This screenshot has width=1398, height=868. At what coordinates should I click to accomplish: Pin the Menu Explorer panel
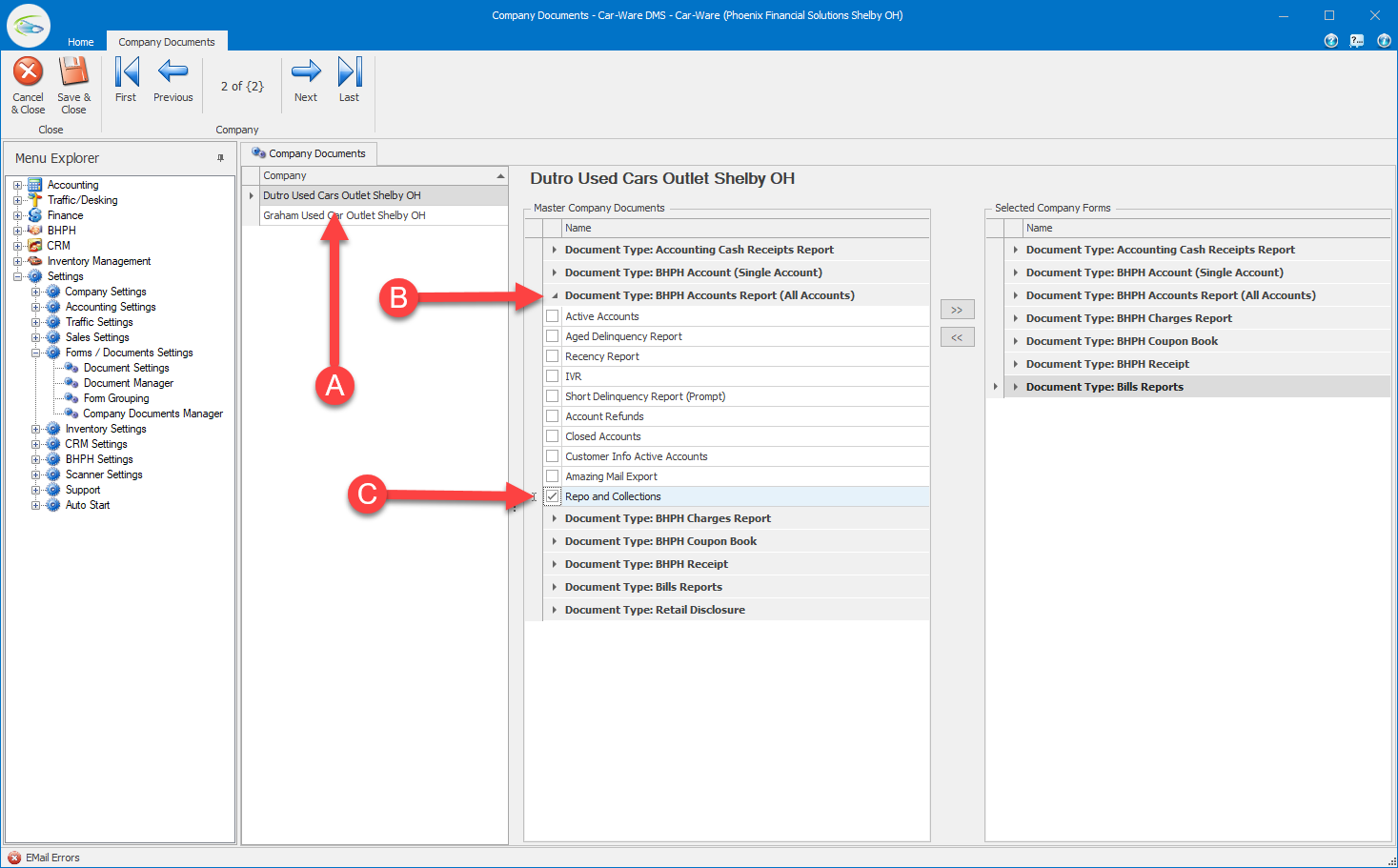pyautogui.click(x=220, y=158)
